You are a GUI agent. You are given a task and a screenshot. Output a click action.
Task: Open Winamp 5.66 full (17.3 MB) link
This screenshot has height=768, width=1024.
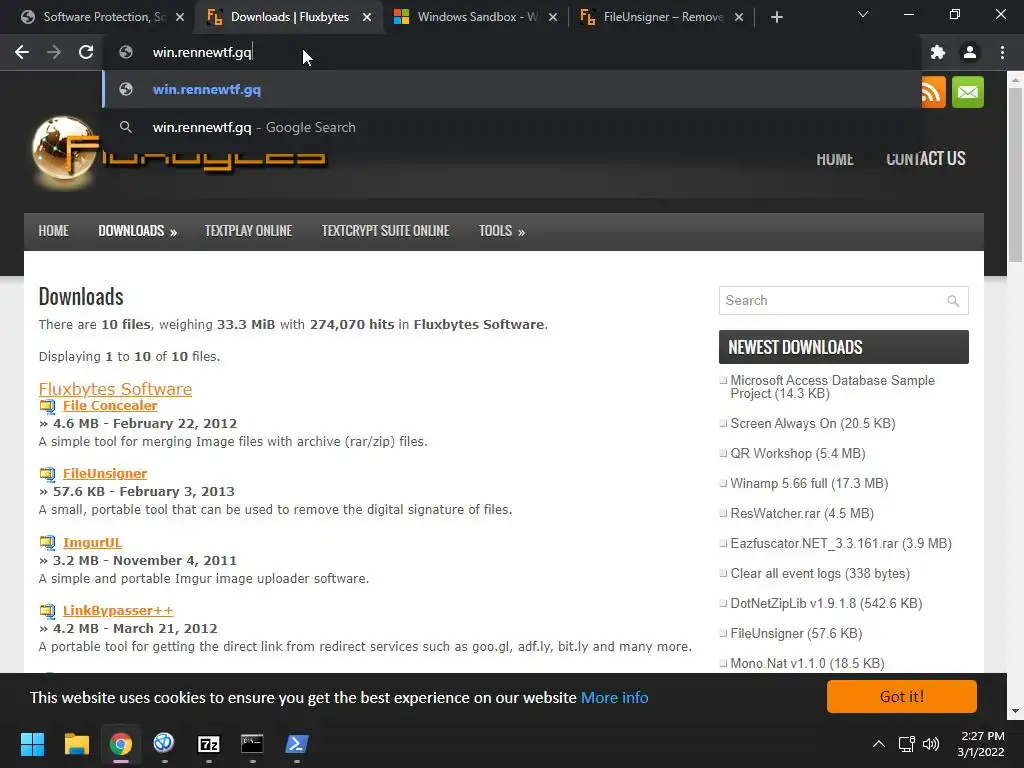[809, 483]
